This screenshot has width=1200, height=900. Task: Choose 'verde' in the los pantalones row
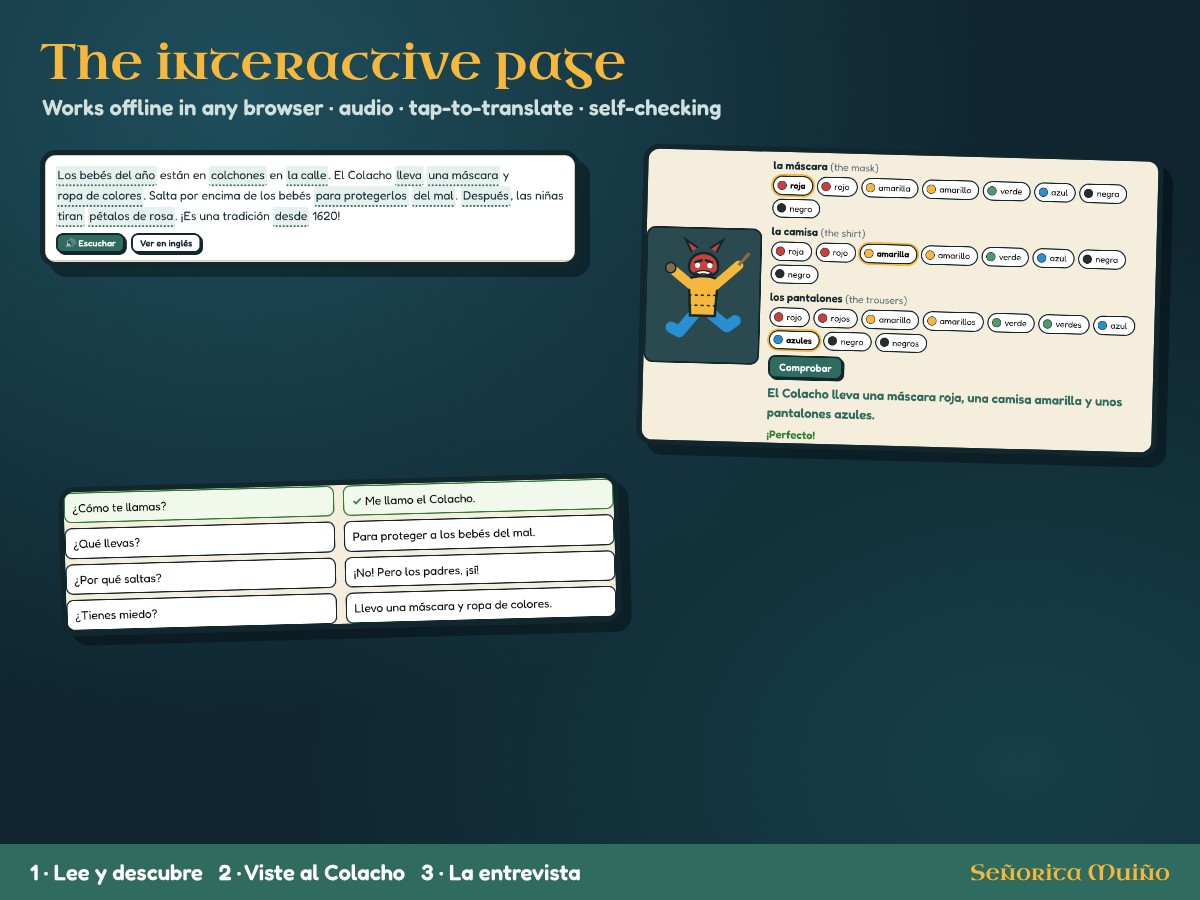coord(1011,323)
